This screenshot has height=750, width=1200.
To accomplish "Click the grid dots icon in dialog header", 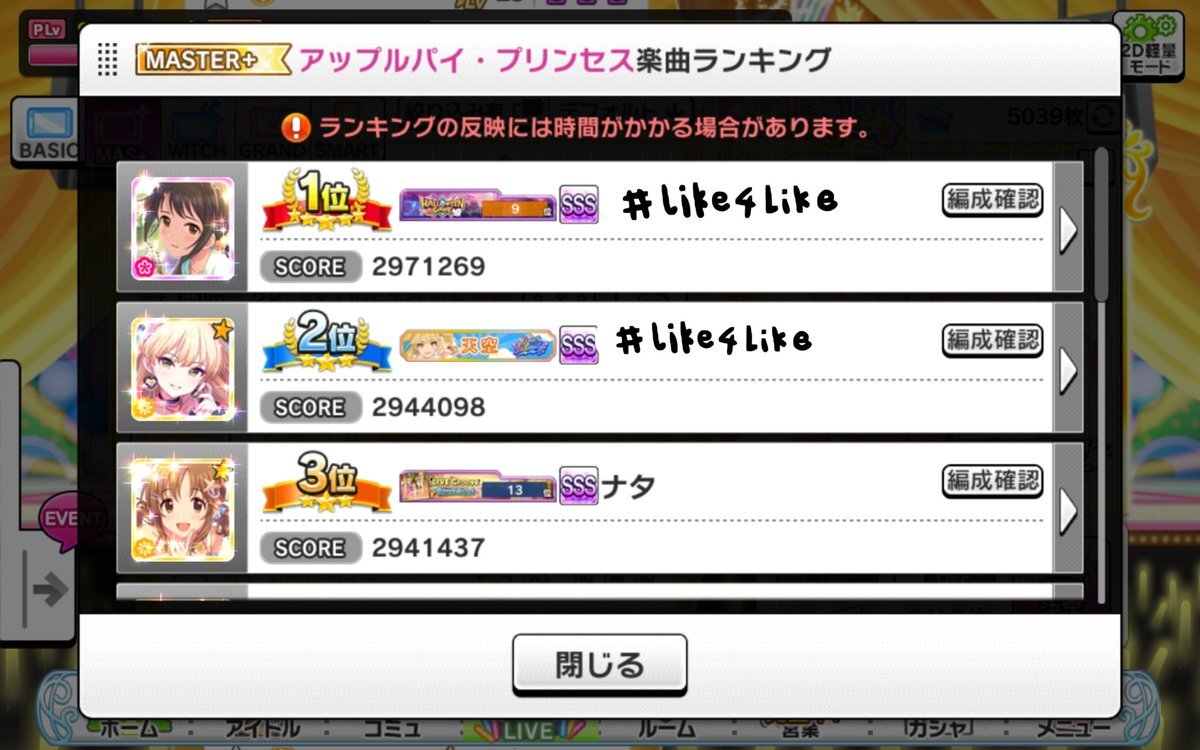I will [x=108, y=60].
